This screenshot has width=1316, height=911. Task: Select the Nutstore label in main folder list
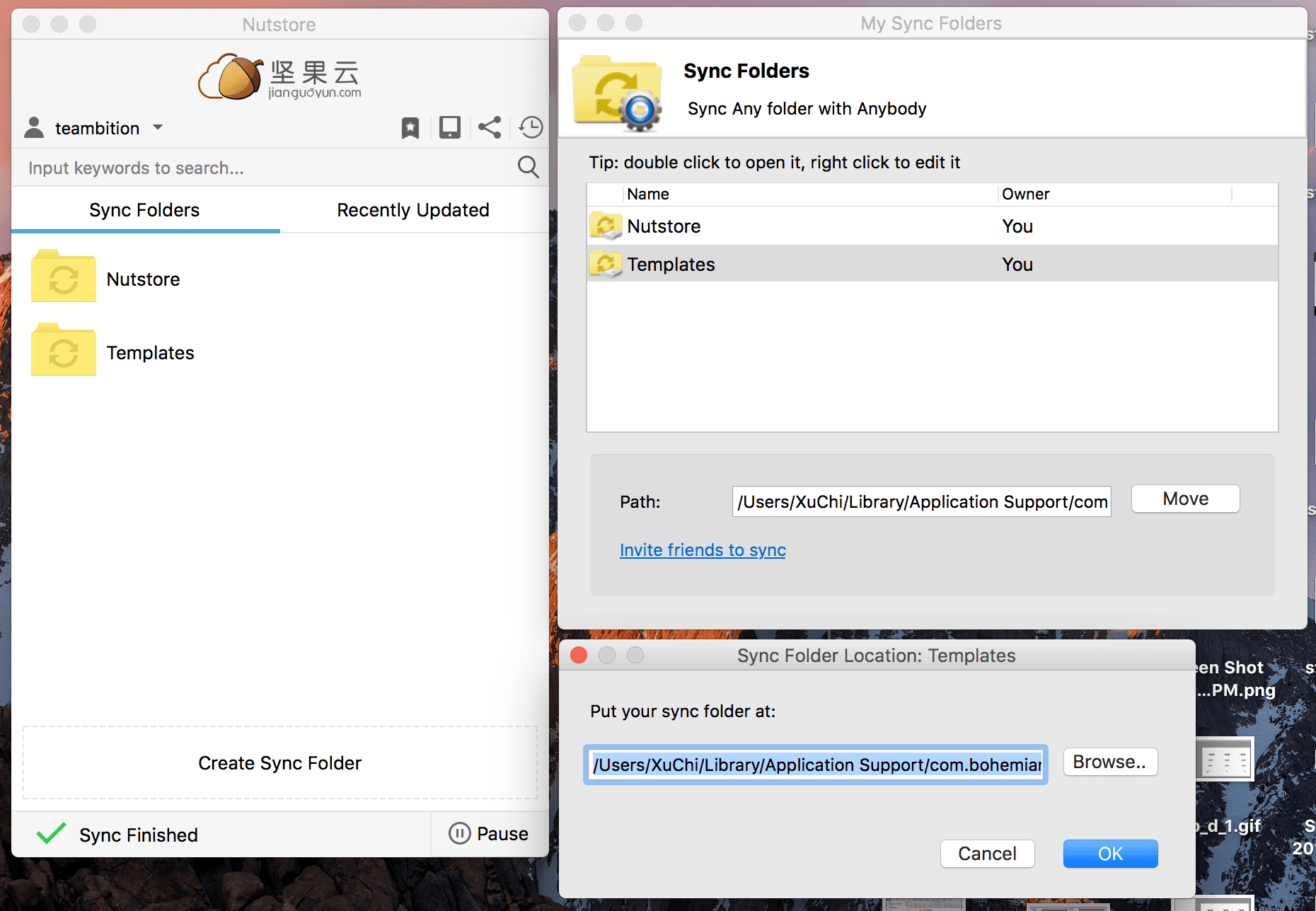tap(144, 279)
